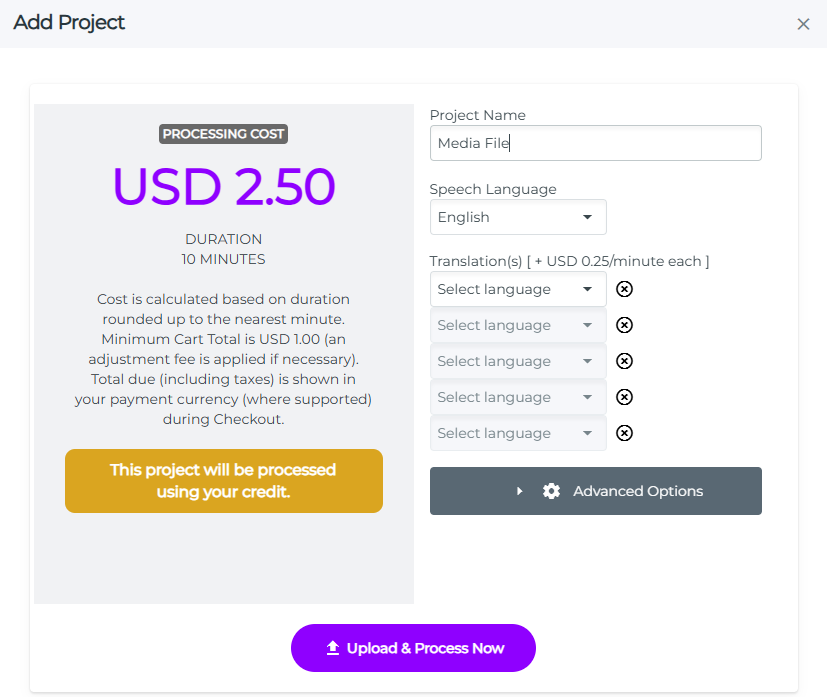Screen dimensions: 827x697
Task: Click the Processing Cost badge
Action: pos(223,134)
